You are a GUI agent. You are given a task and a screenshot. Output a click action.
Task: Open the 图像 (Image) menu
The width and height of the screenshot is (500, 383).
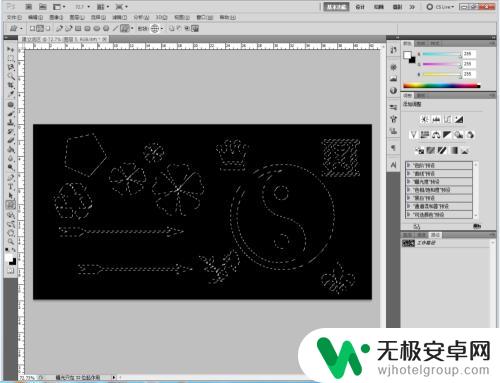(56, 17)
